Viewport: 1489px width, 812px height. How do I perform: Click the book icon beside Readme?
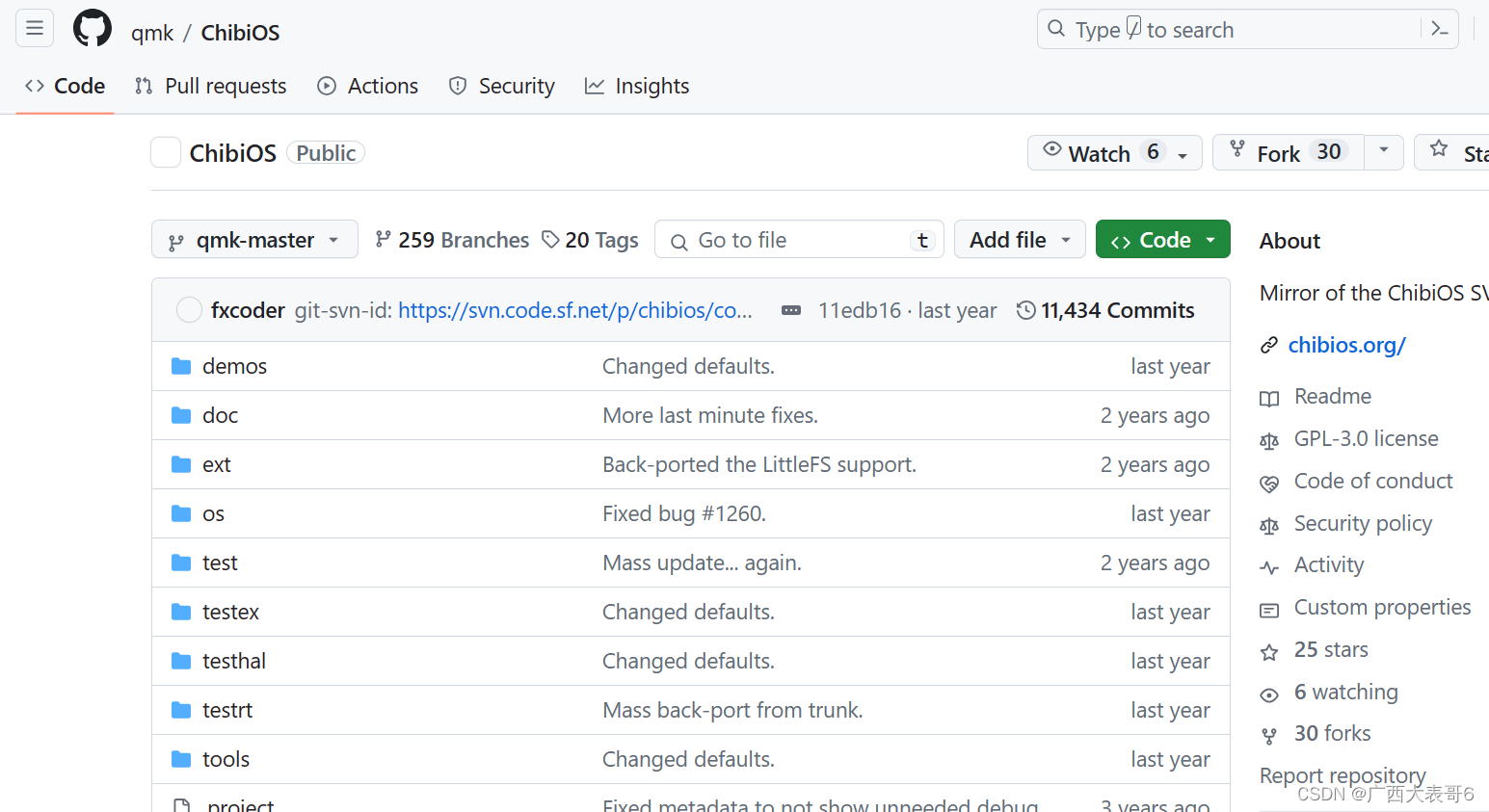(x=1269, y=398)
